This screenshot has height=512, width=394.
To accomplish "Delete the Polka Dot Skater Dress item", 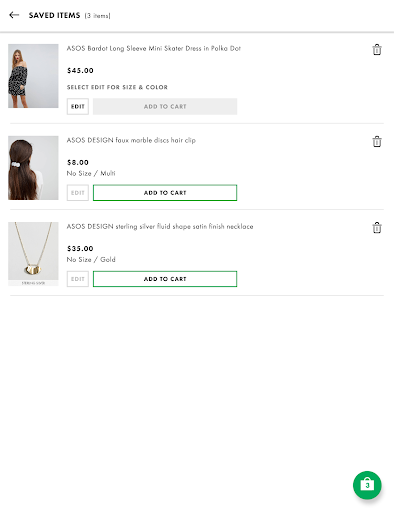I will point(377,50).
